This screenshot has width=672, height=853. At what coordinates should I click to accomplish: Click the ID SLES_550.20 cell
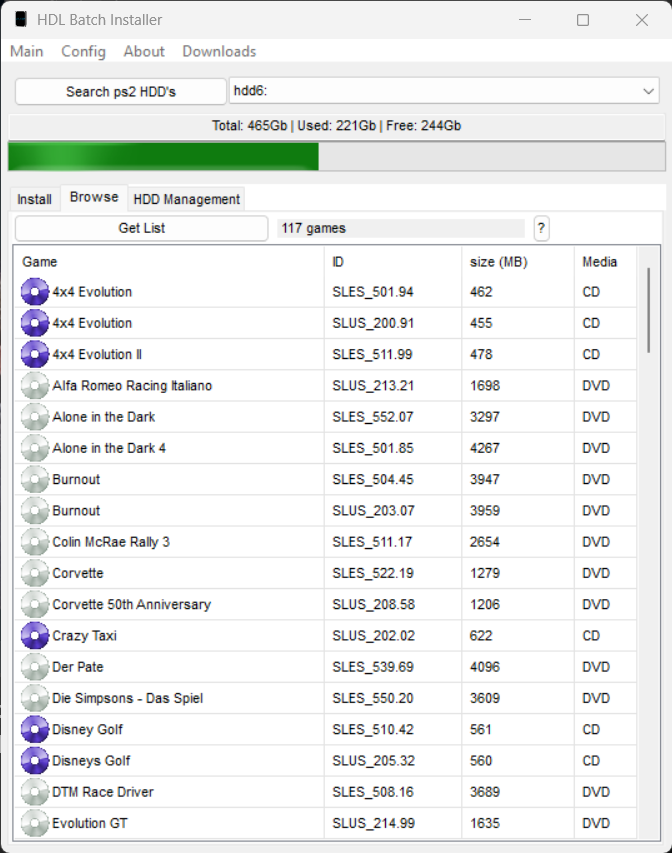coord(373,699)
